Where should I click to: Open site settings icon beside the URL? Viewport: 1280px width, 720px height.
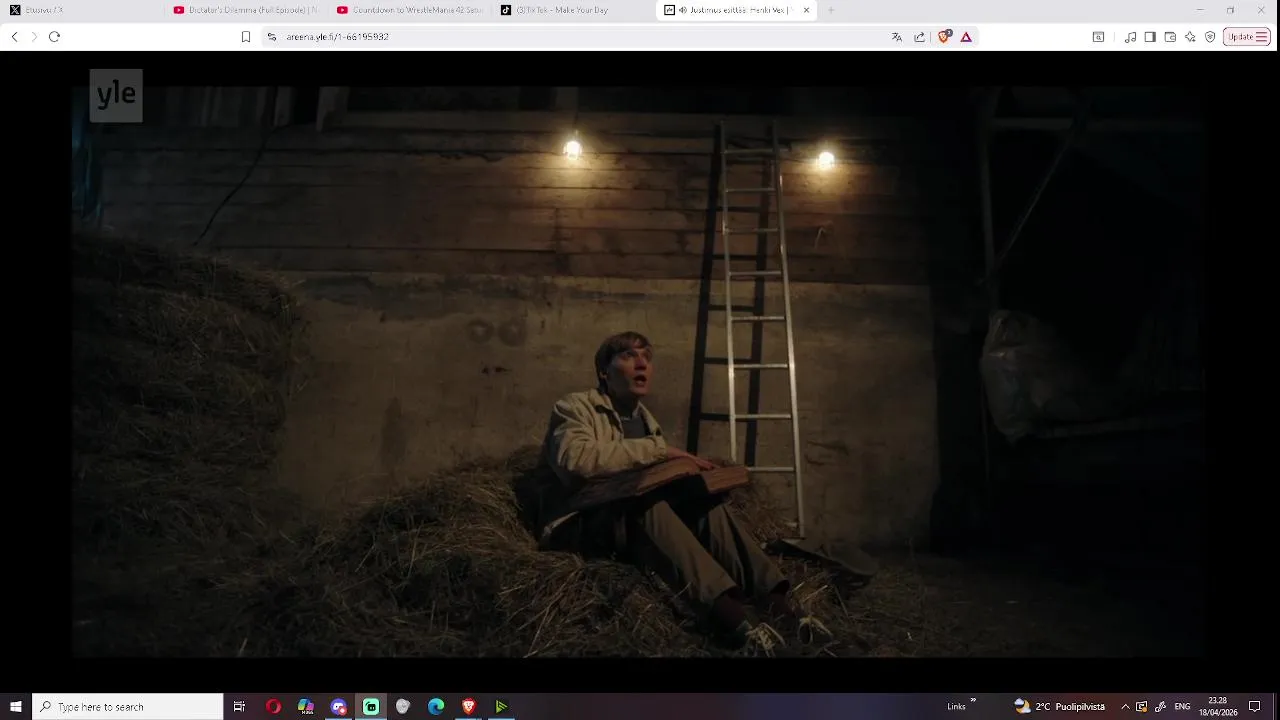(272, 37)
